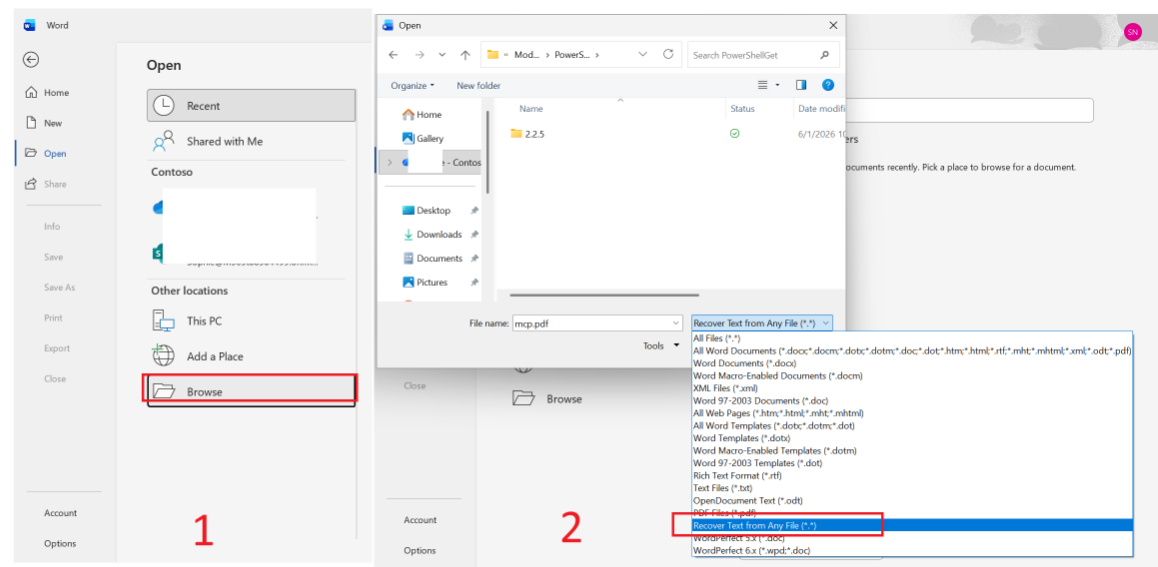Open the file type filter combo box
1158x567 pixels.
(x=762, y=323)
